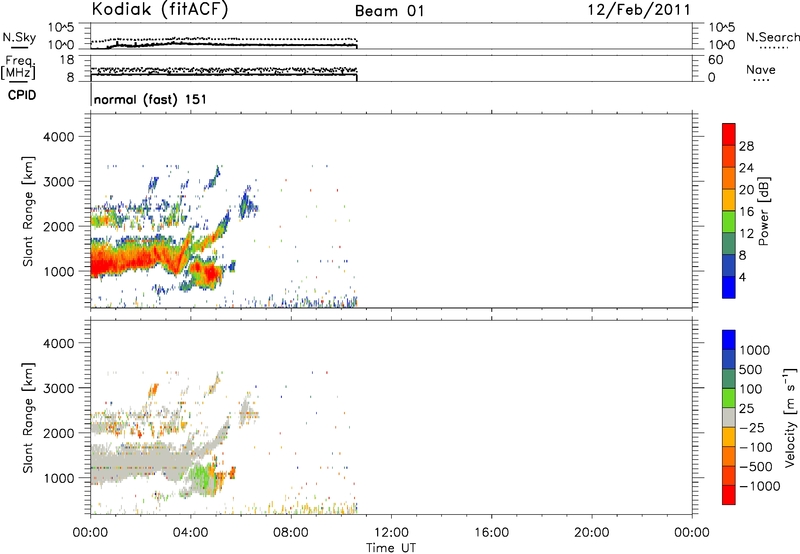
Task: Click the '4' label on Power colorbar
Action: (x=742, y=277)
